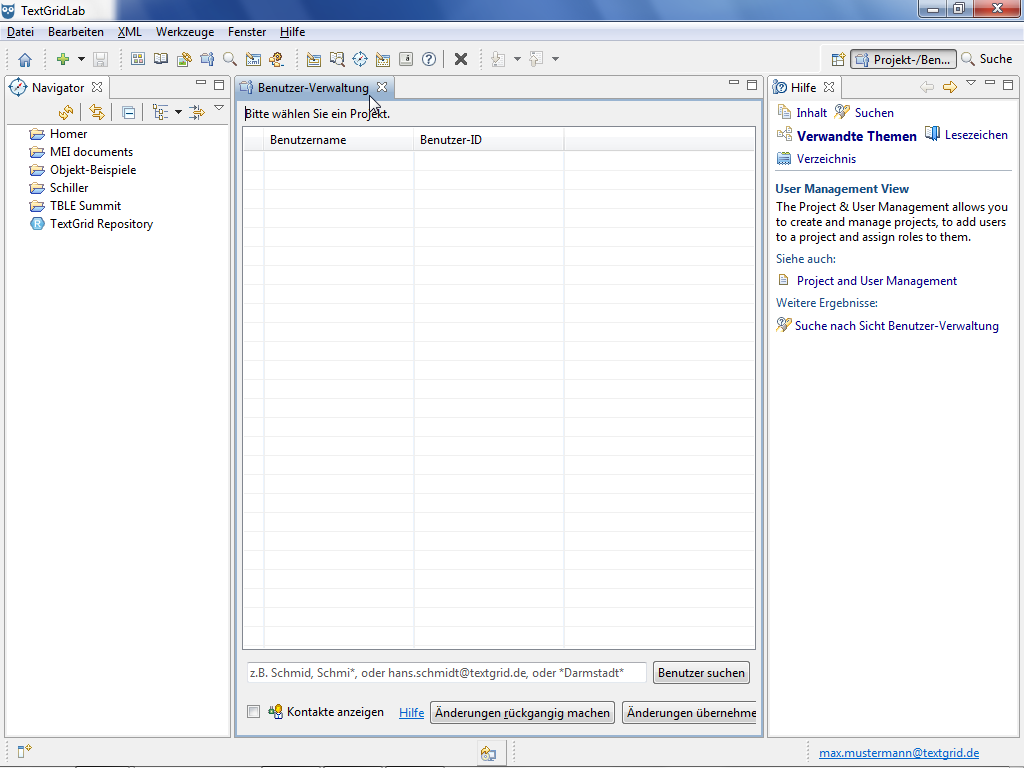Click the Benutzer suchen button
1024x768 pixels.
click(x=701, y=673)
